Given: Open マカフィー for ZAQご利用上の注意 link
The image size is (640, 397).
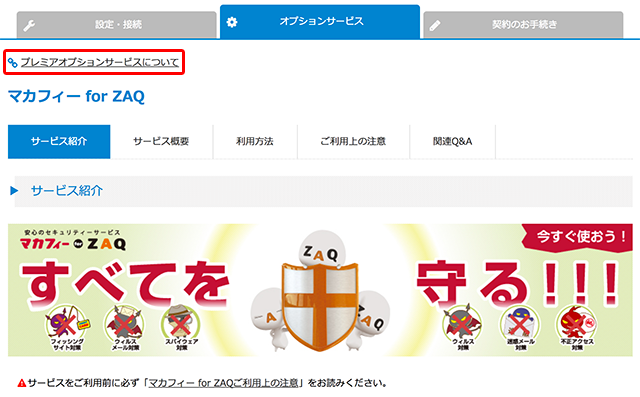Looking at the screenshot, I should tap(224, 383).
